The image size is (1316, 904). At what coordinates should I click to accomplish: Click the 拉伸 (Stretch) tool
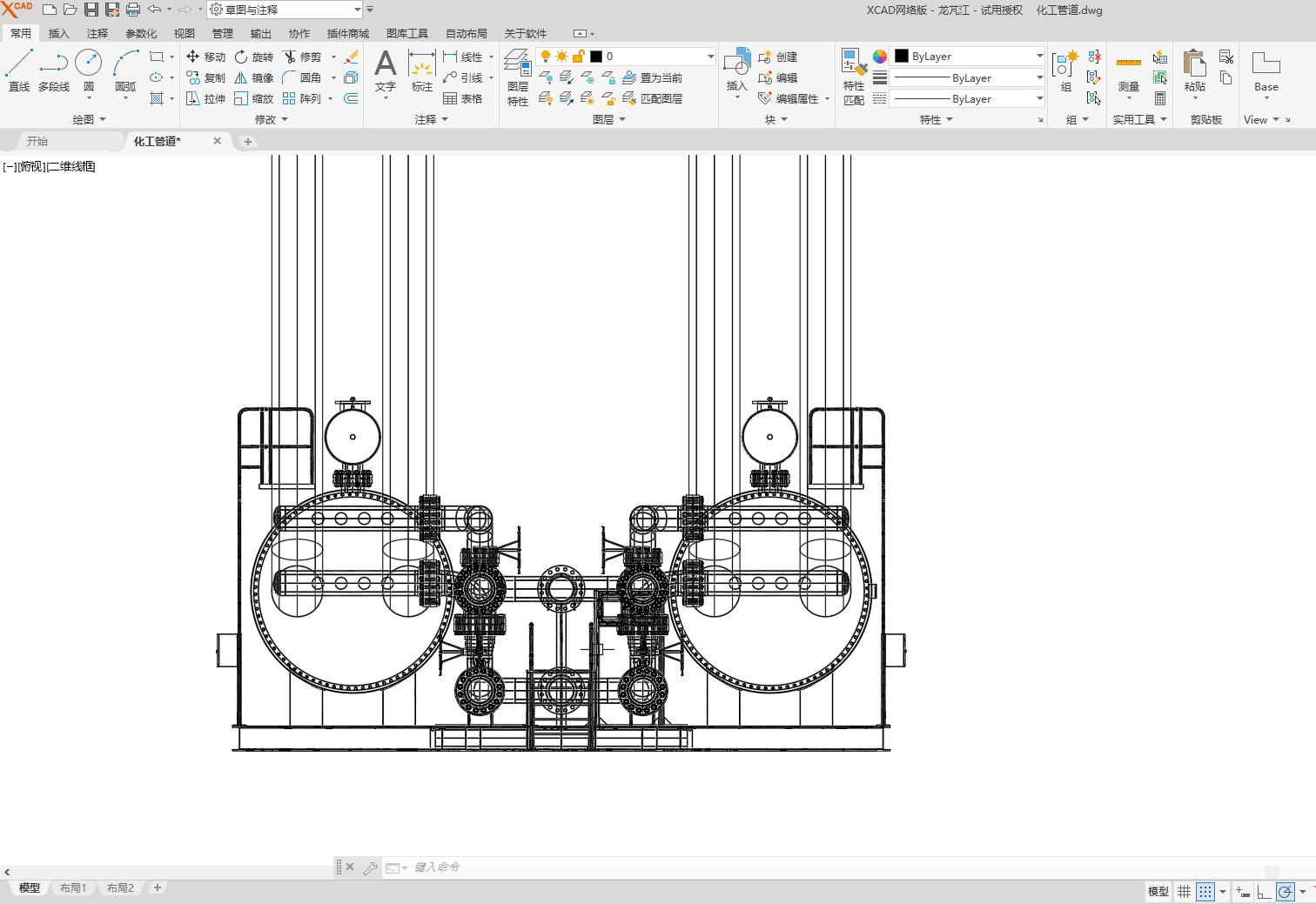coord(205,98)
